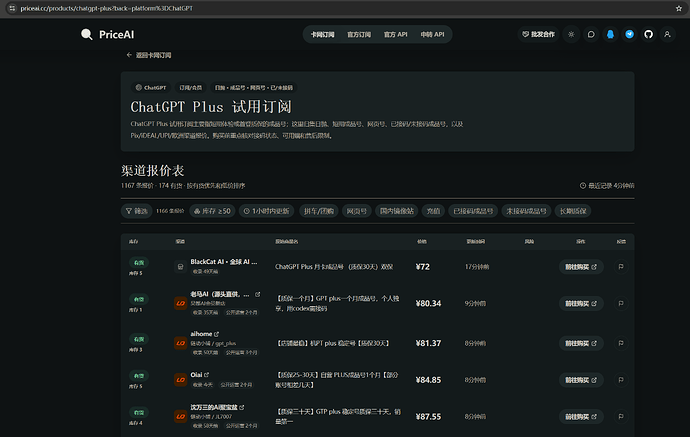Open the external link icon beside 老马AI
Image resolution: width=690 pixels, height=437 pixels.
point(258,294)
